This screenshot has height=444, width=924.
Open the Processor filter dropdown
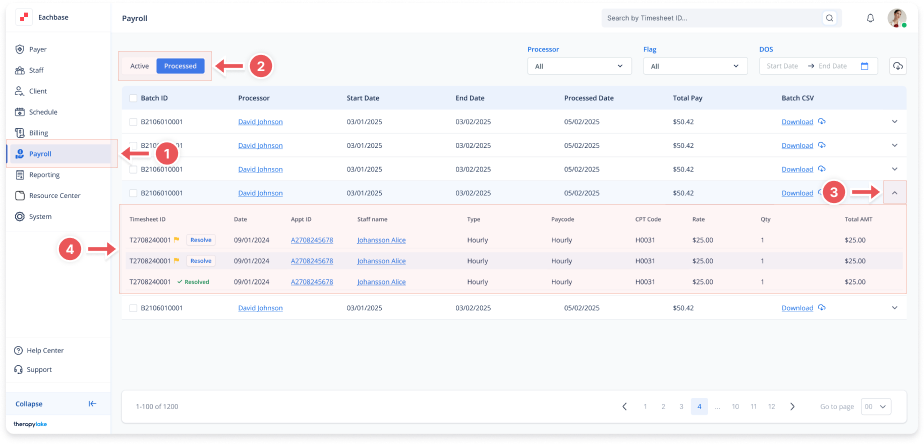[579, 66]
